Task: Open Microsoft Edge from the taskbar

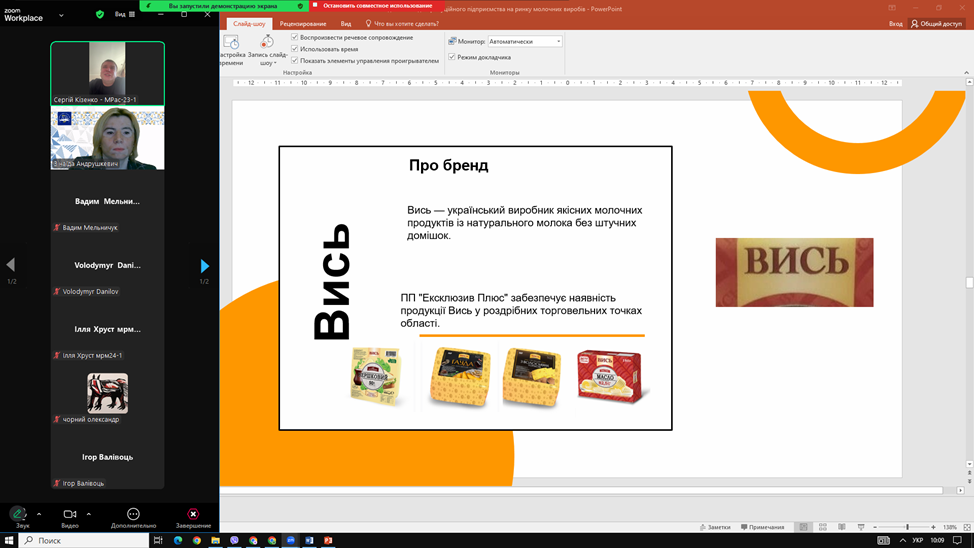Action: click(x=178, y=540)
